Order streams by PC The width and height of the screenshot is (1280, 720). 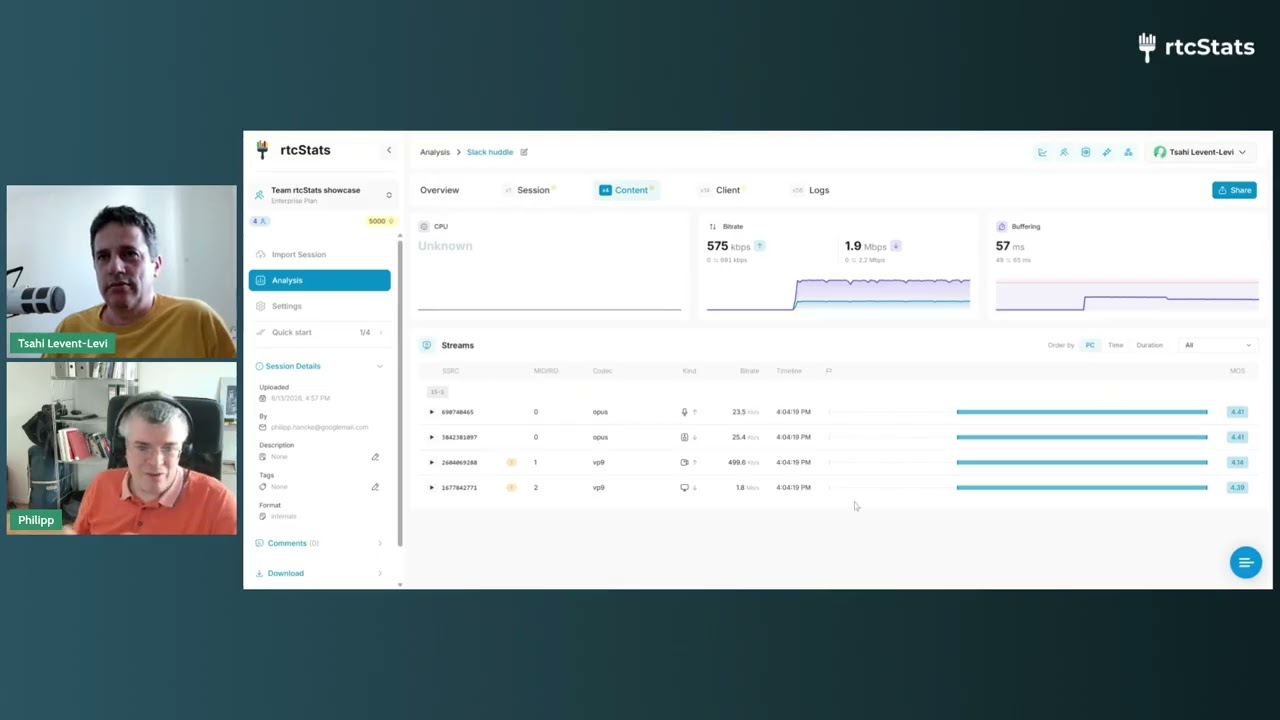pyautogui.click(x=1090, y=345)
